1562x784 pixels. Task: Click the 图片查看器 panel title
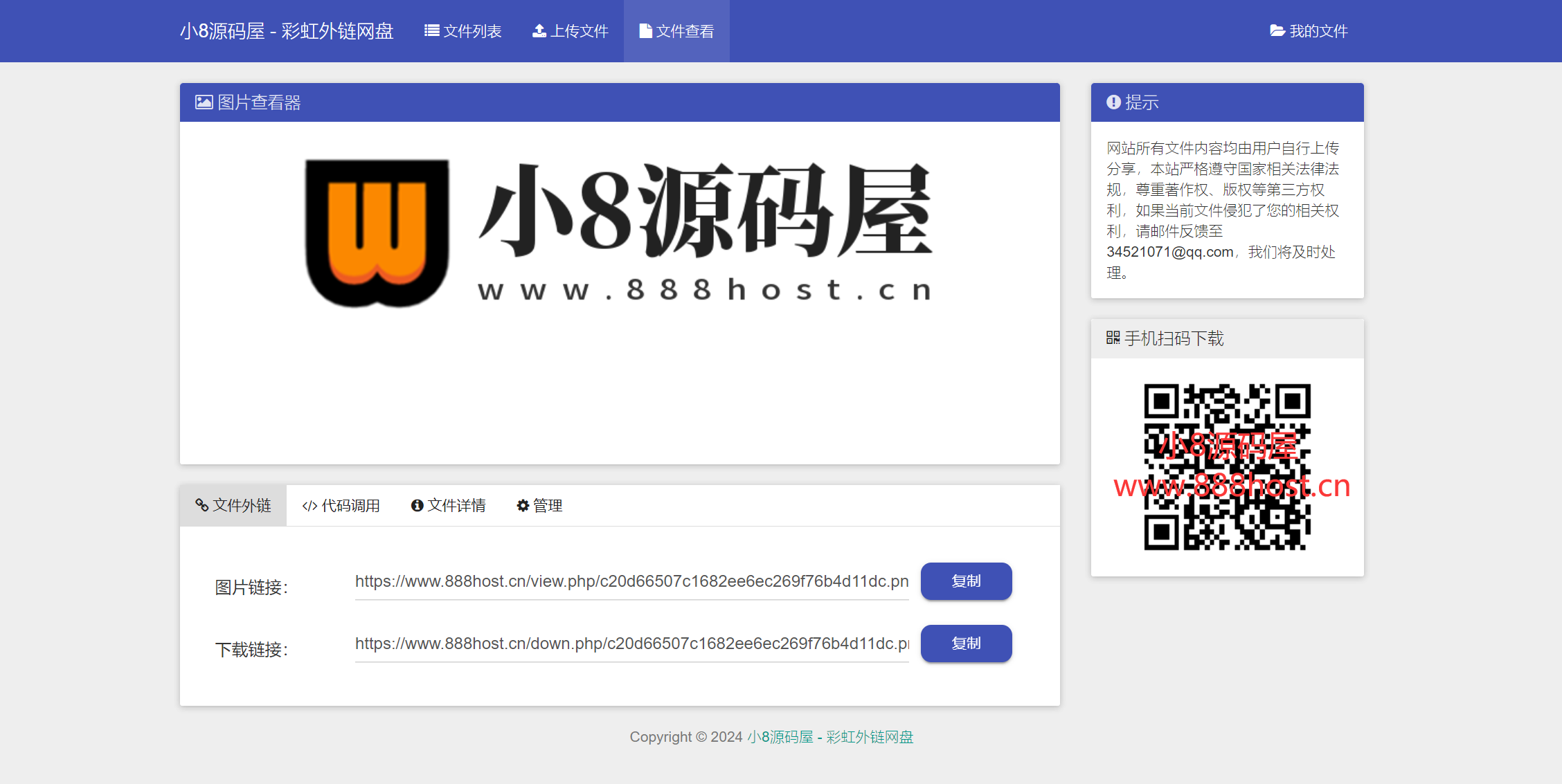tap(259, 102)
